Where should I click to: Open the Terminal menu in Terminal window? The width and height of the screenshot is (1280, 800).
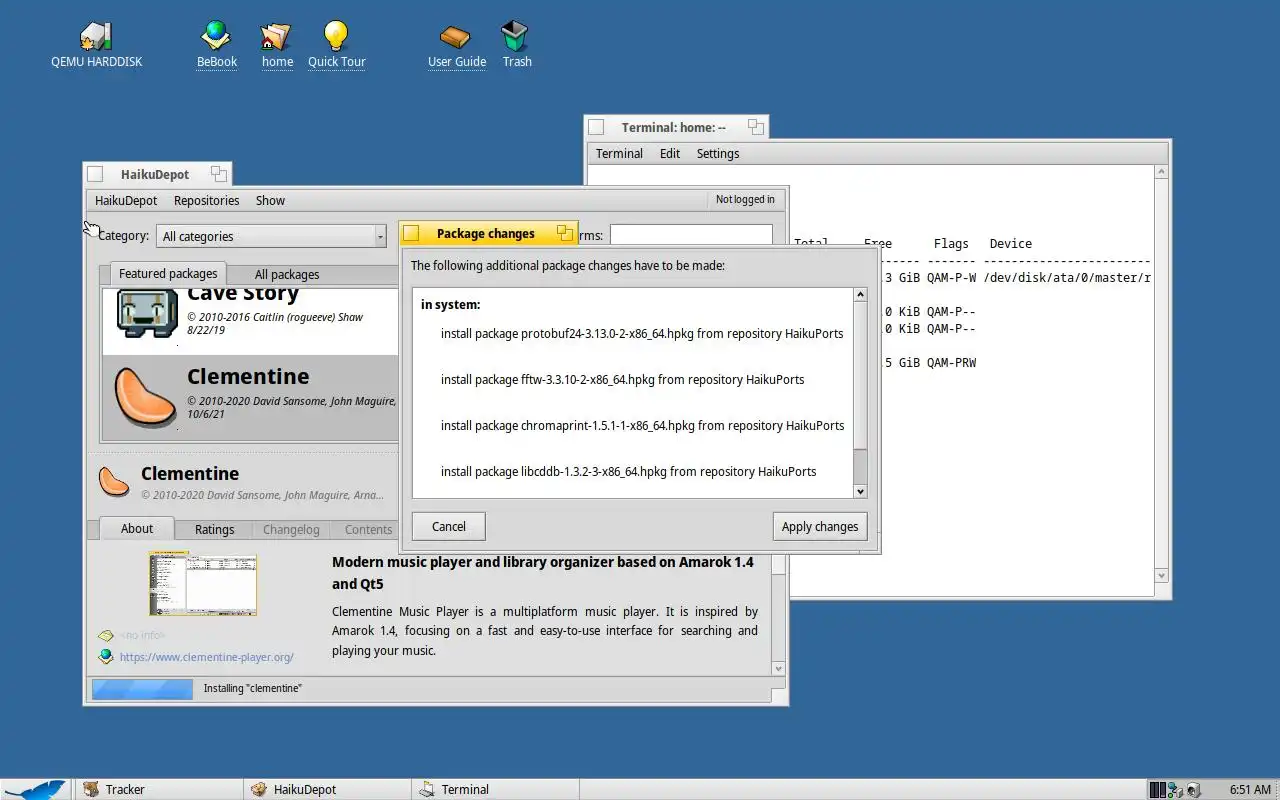[x=619, y=153]
